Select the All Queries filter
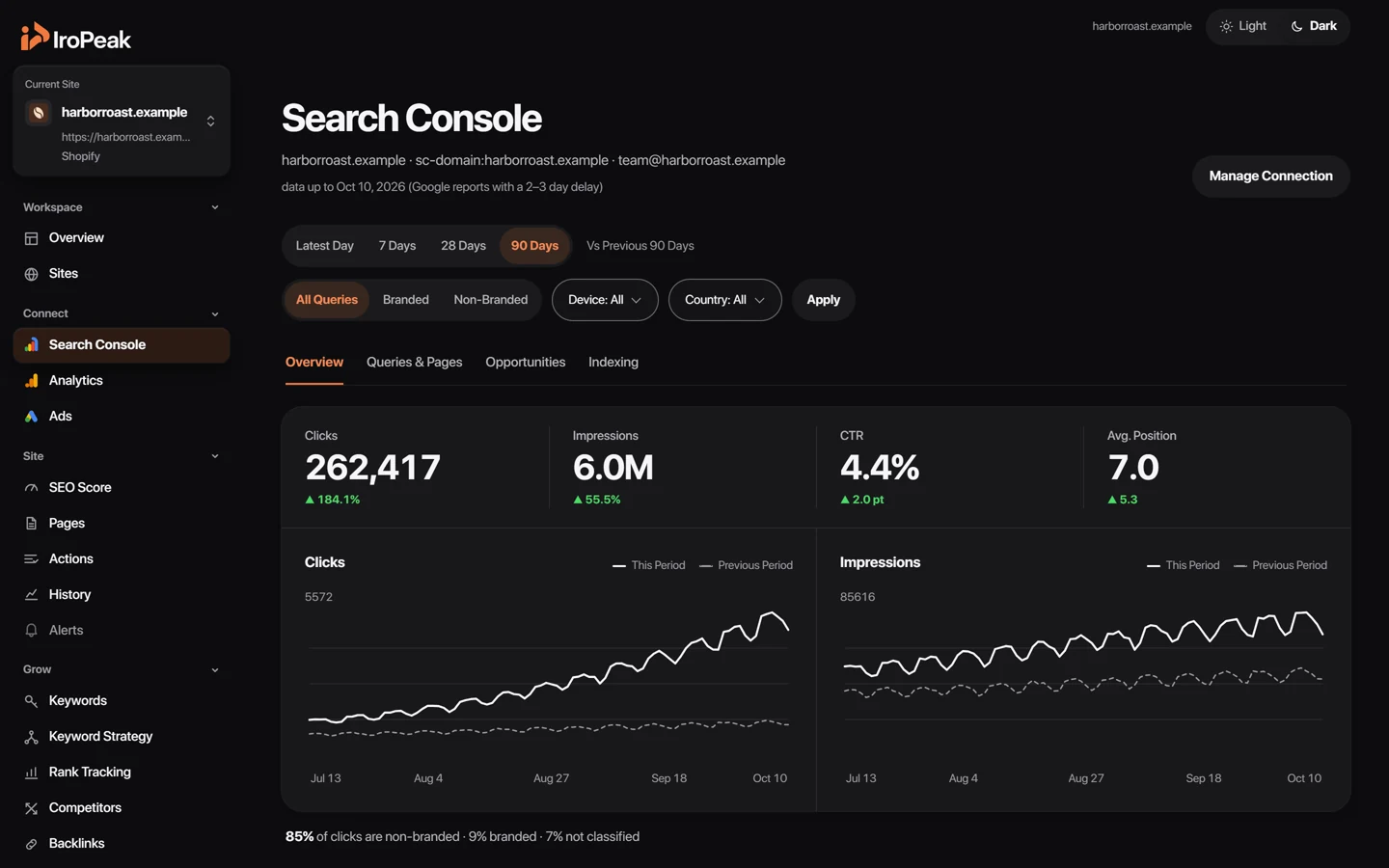Viewport: 1389px width, 868px height. pyautogui.click(x=327, y=300)
